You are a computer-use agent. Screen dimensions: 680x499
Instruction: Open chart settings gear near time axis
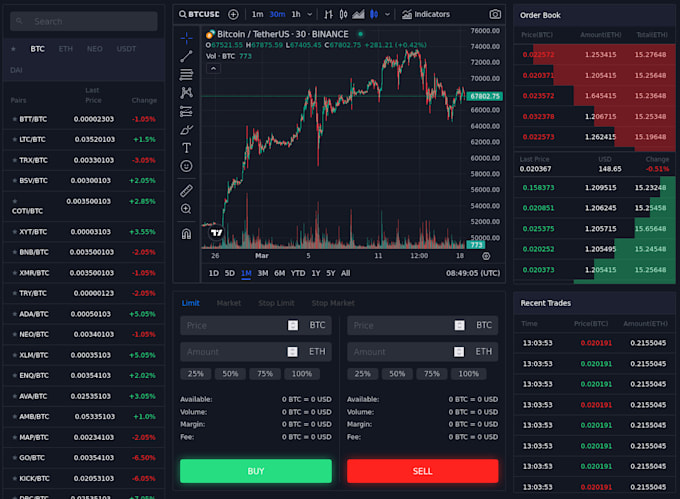click(x=486, y=256)
